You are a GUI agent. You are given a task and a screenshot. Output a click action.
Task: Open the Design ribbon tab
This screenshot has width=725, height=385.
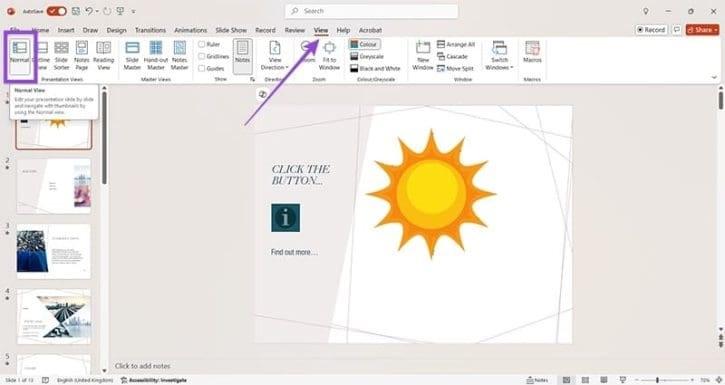[x=117, y=30]
